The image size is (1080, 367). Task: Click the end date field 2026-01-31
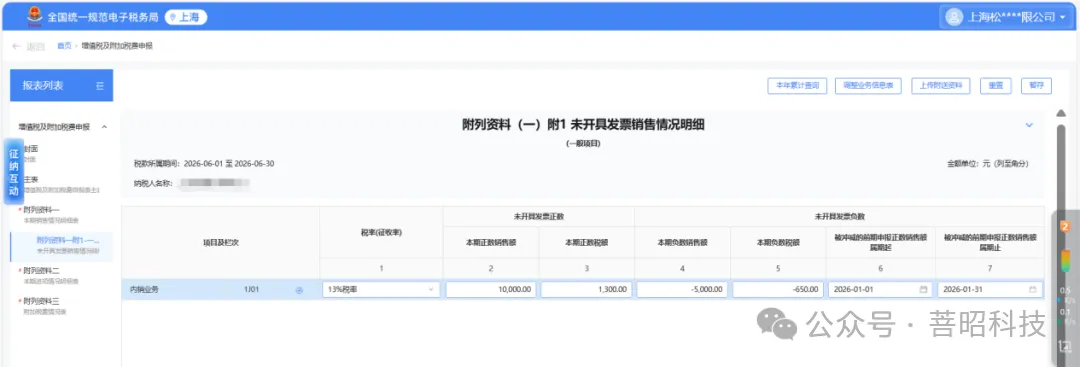click(x=989, y=290)
